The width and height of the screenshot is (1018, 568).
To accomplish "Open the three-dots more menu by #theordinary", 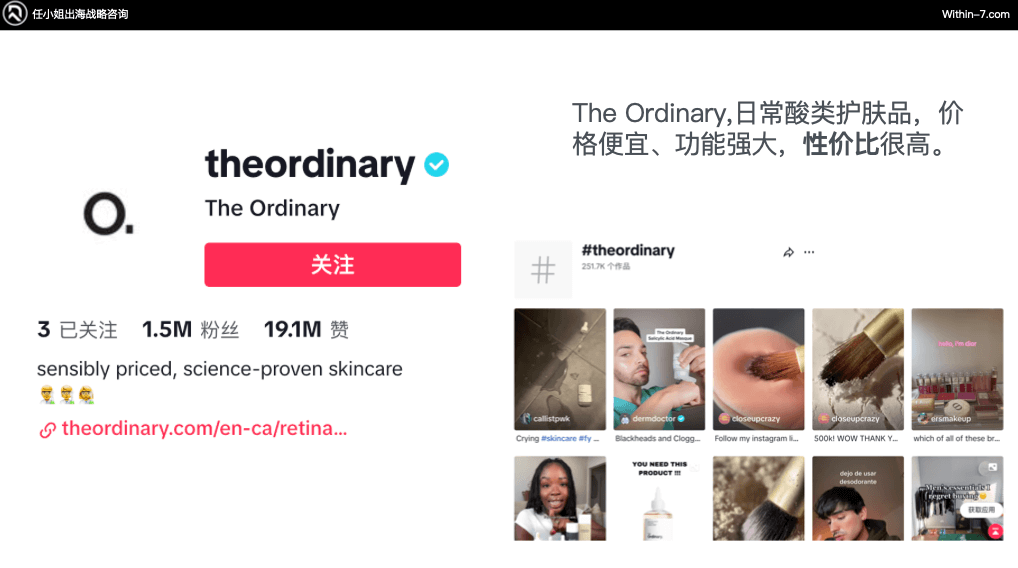I will point(809,252).
